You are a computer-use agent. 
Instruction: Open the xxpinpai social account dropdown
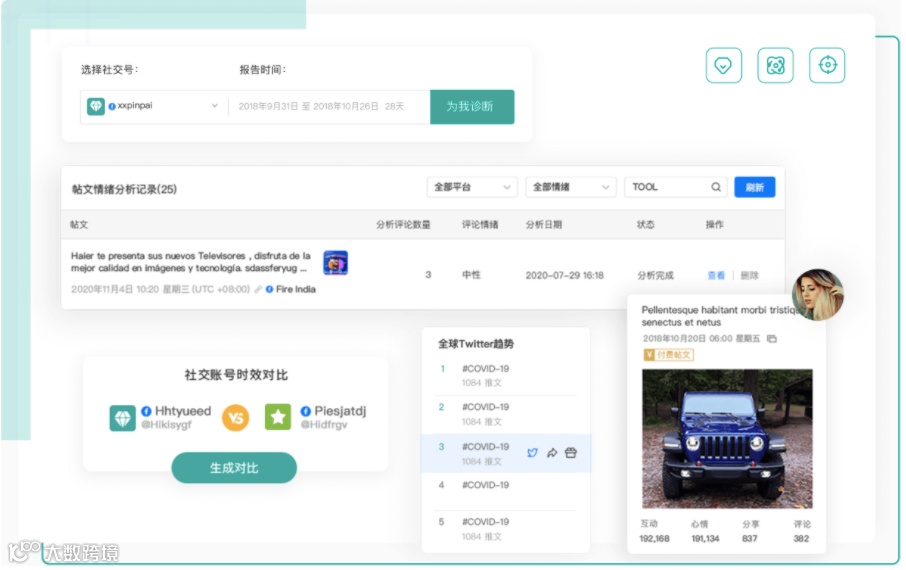(154, 106)
